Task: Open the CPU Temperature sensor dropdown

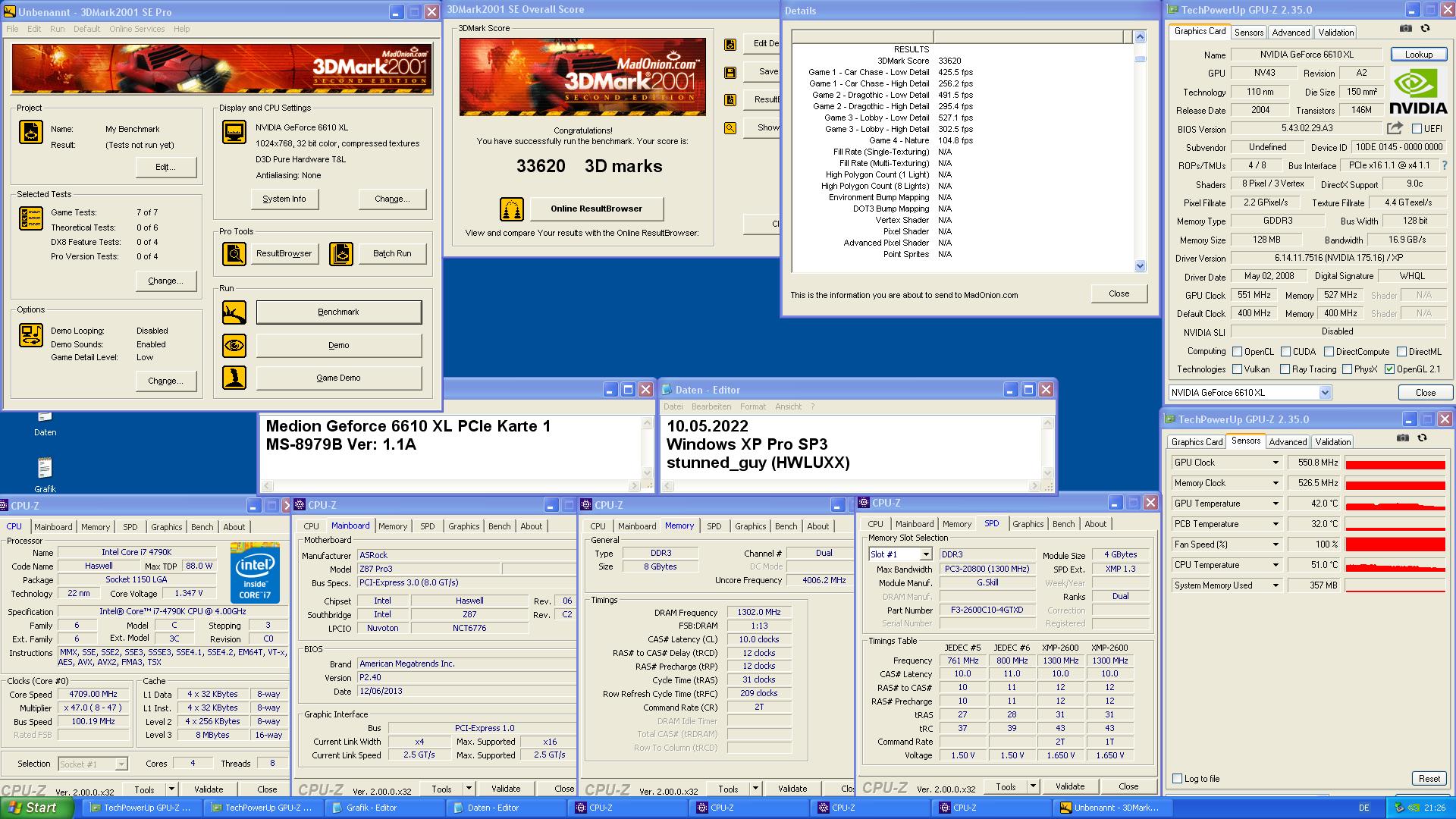Action: pyautogui.click(x=1276, y=565)
